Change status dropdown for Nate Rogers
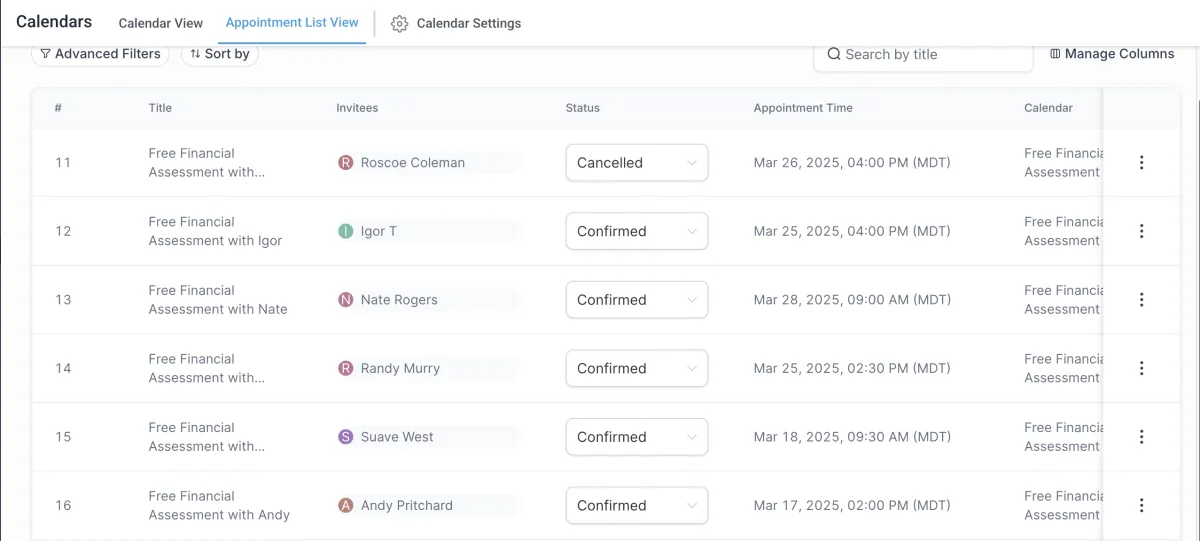 point(636,300)
